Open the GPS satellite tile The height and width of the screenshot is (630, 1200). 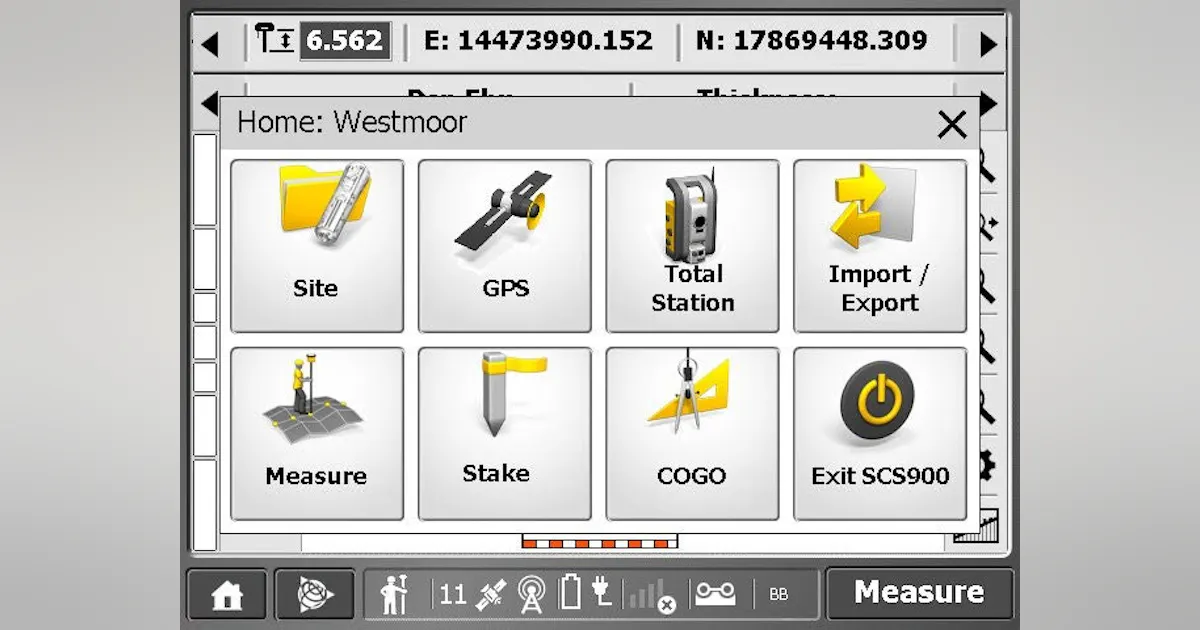coord(505,246)
